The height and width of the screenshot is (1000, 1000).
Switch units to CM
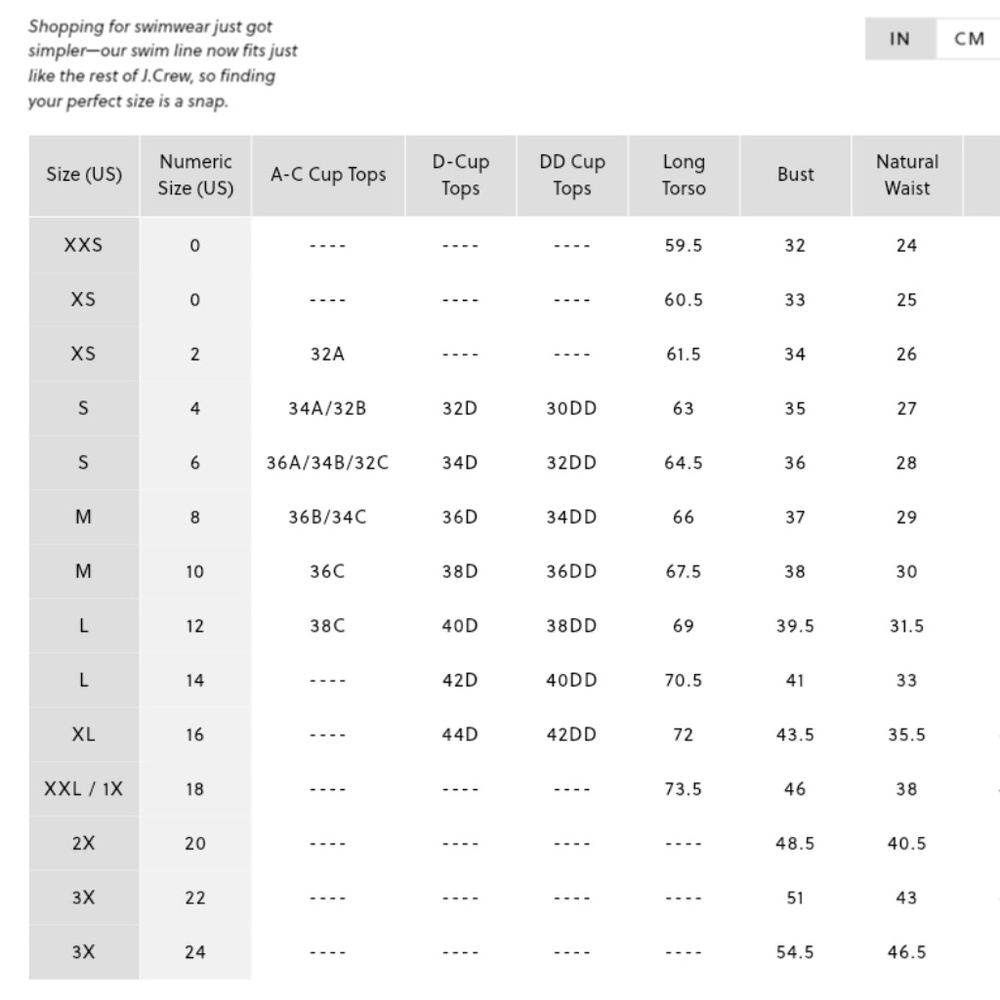968,39
